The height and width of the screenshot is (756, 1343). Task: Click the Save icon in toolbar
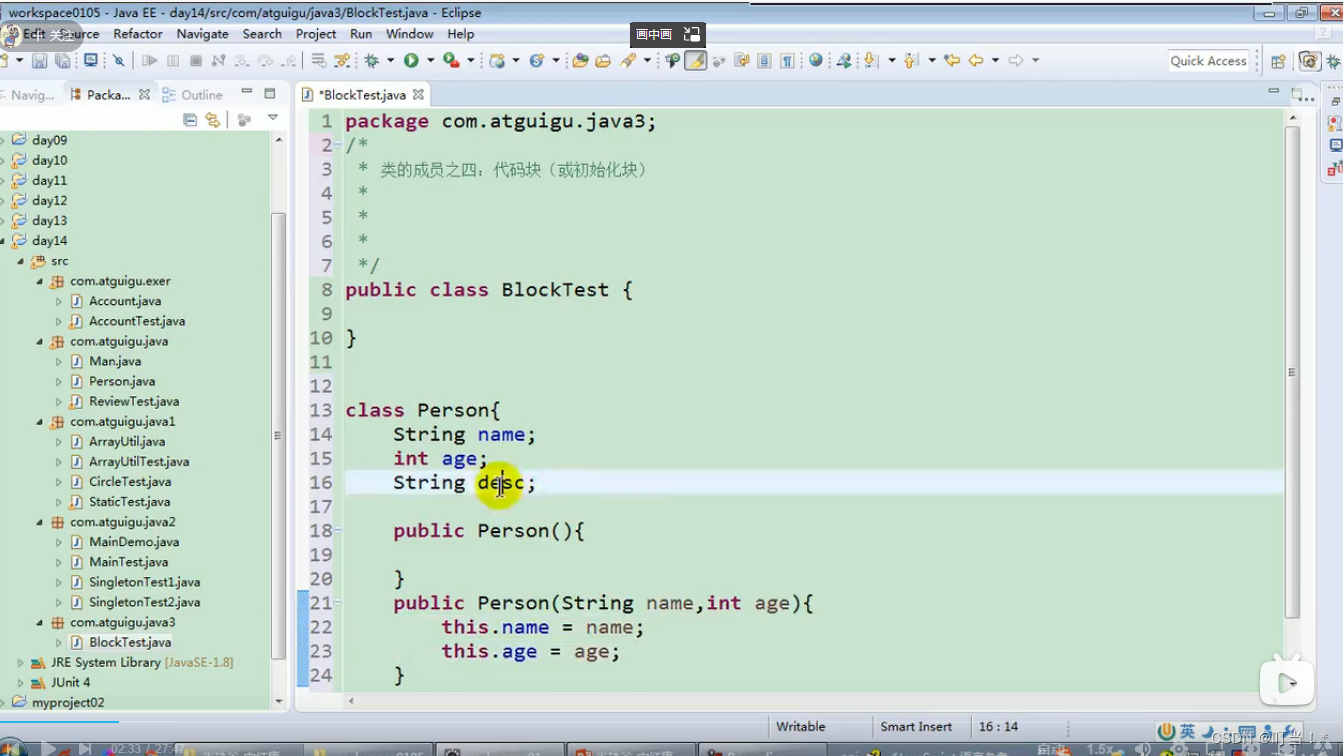[39, 61]
